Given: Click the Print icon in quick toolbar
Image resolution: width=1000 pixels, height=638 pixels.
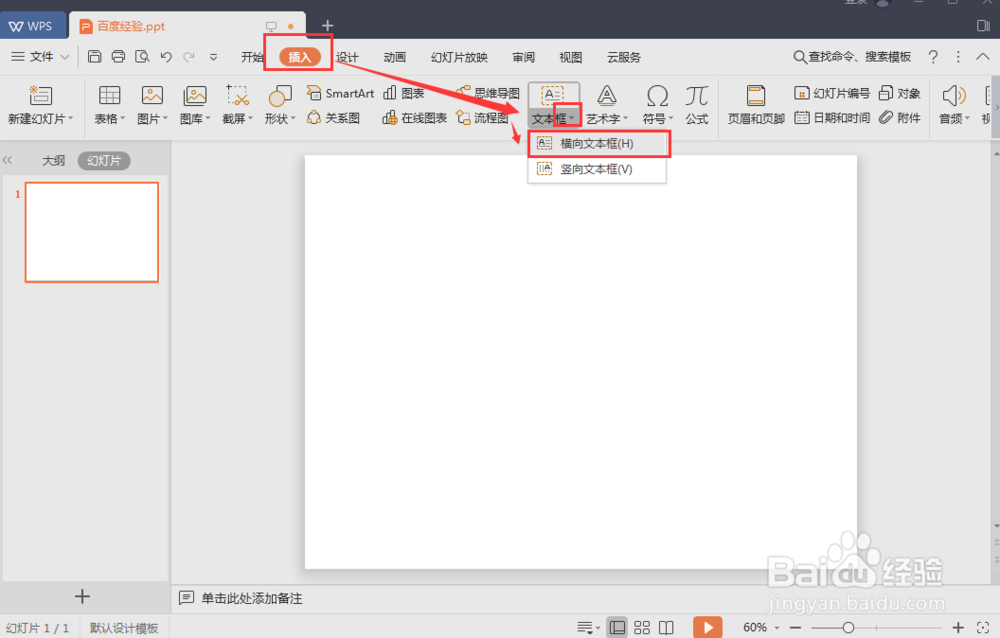Looking at the screenshot, I should click(x=118, y=57).
